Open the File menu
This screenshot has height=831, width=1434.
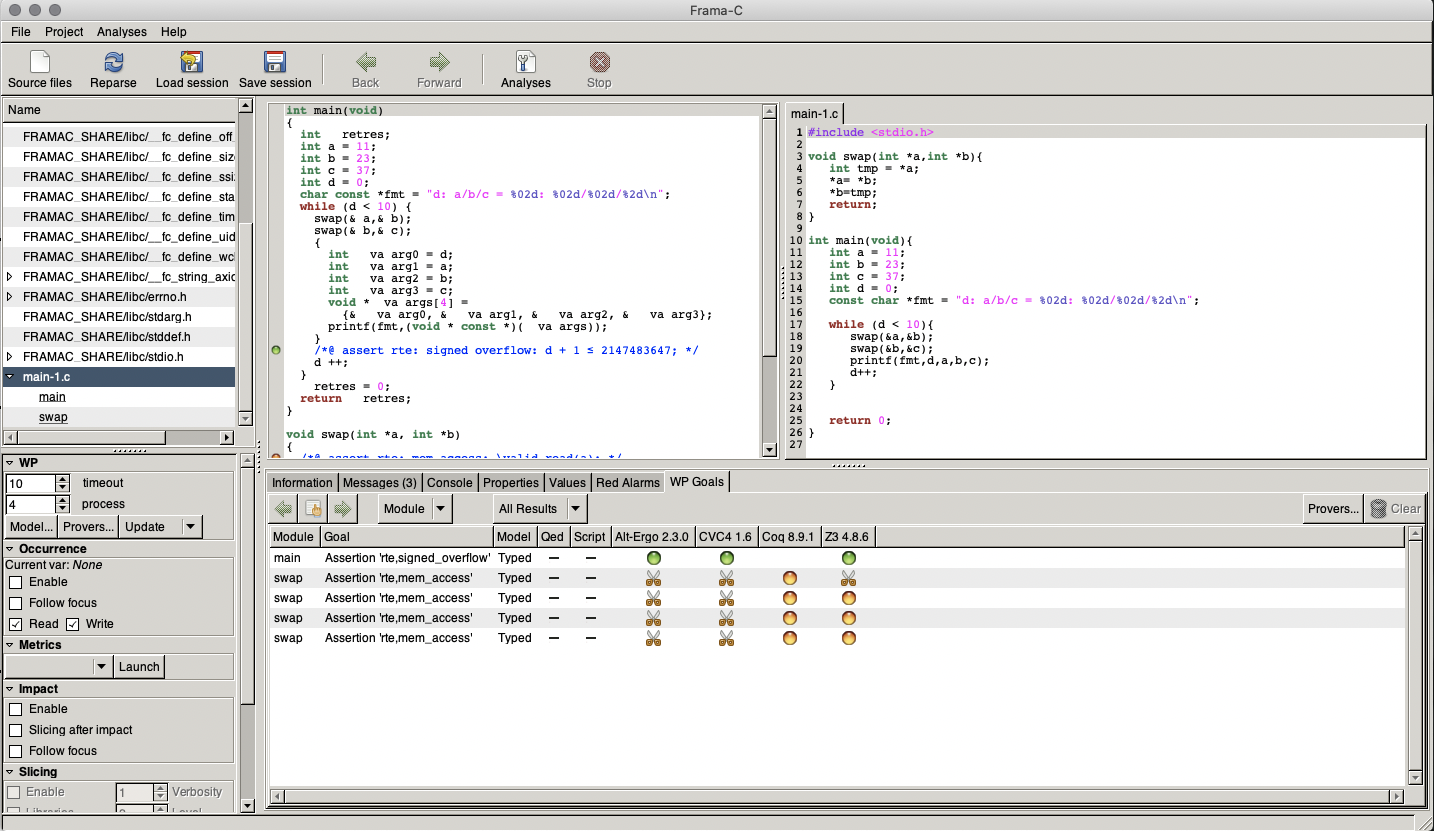click(x=21, y=32)
